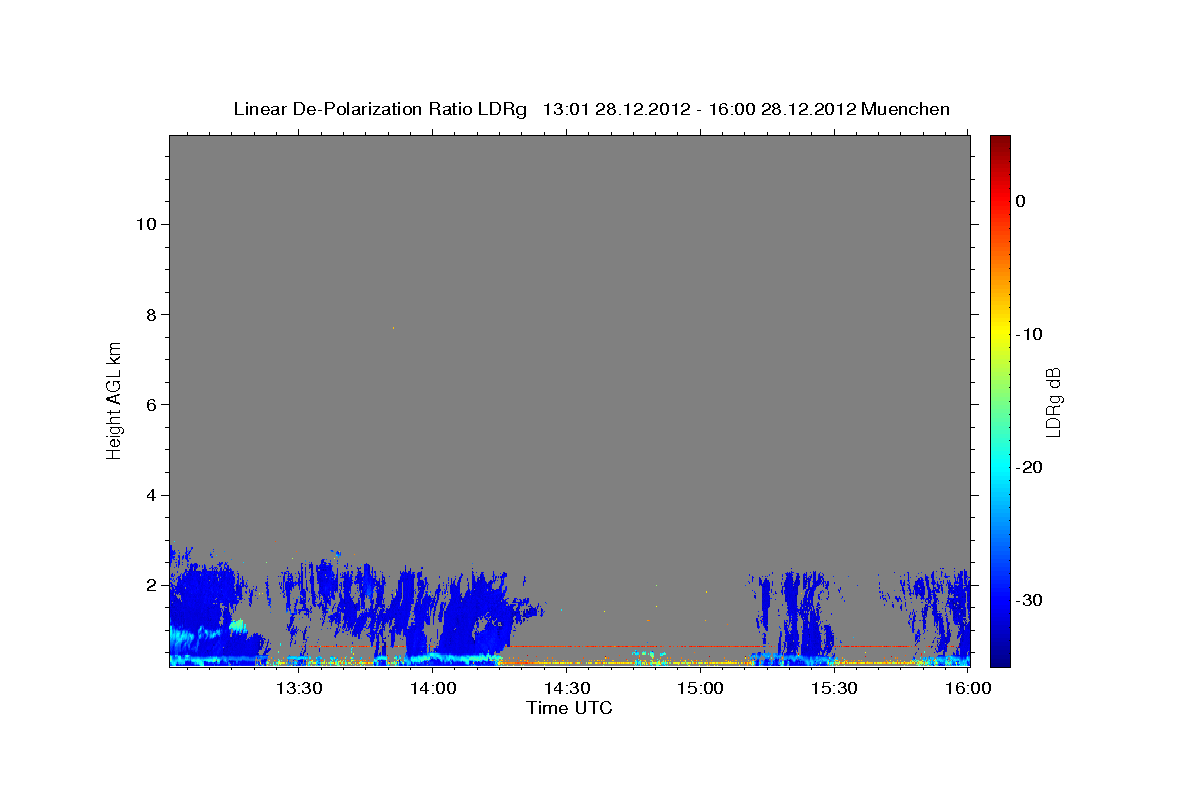Screen dimensions: 1200x800
Task: Click the 13:30 time tick label
Action: (x=299, y=688)
